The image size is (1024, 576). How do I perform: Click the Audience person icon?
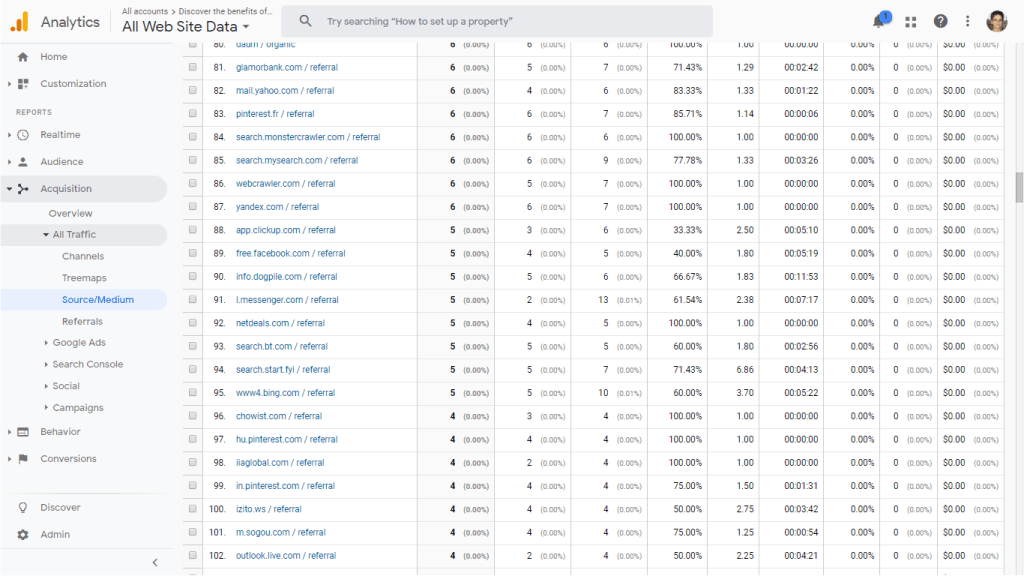(23, 161)
